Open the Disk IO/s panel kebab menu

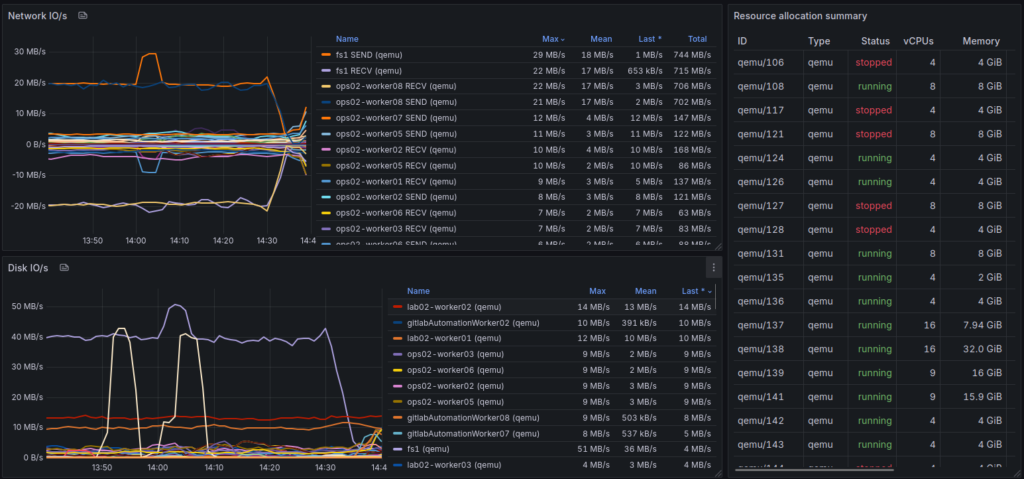pyautogui.click(x=713, y=268)
